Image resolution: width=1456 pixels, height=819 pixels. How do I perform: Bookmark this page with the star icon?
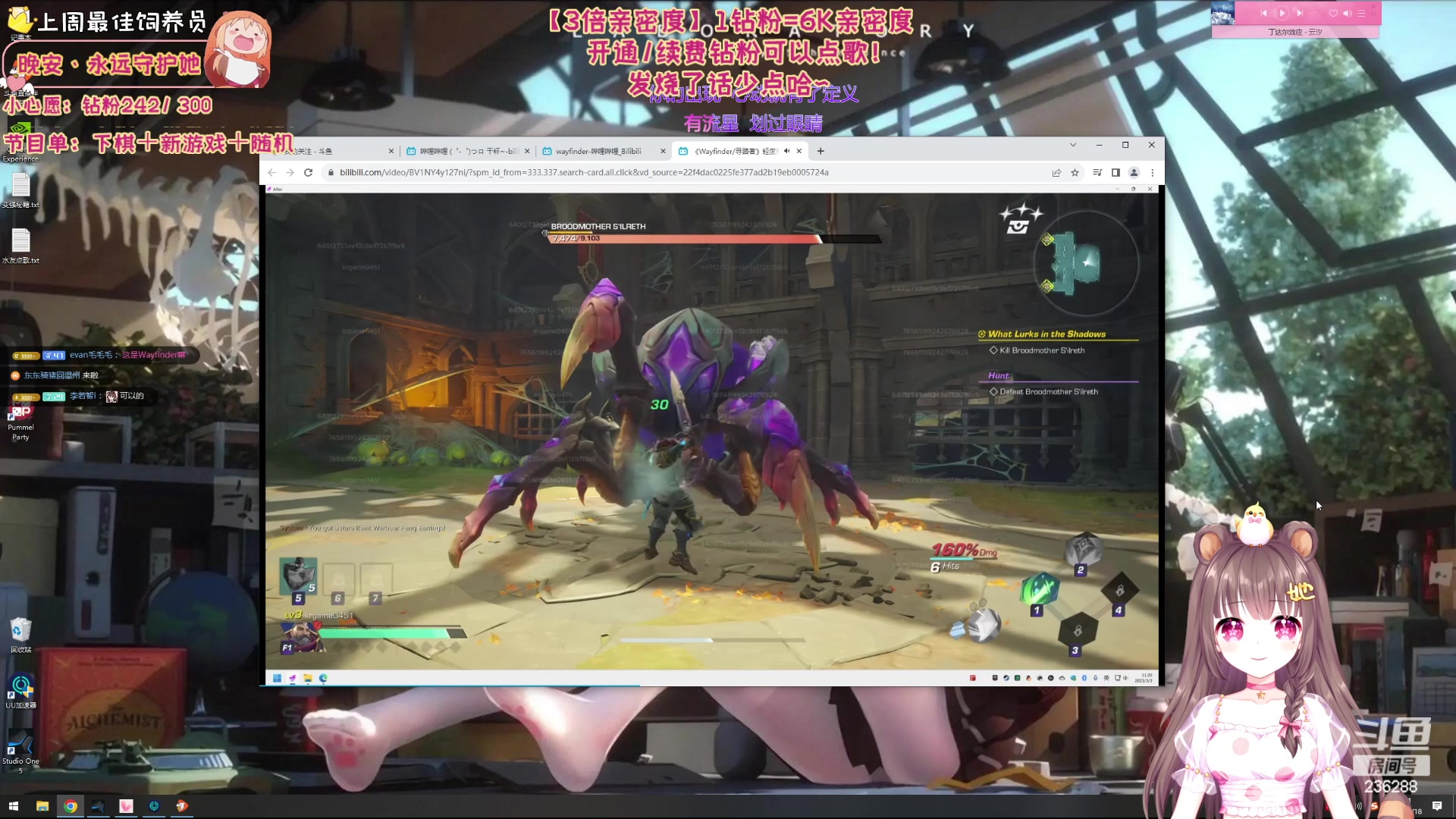[1075, 173]
